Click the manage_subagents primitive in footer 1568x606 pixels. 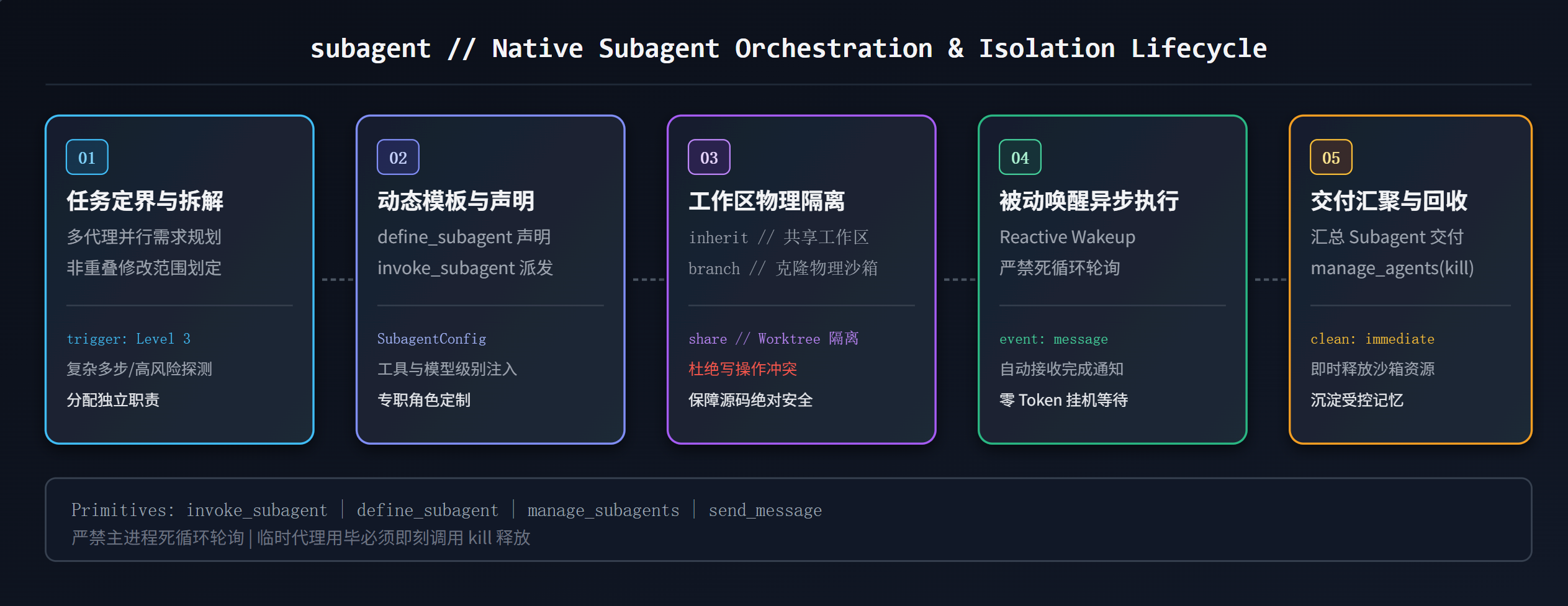click(603, 510)
